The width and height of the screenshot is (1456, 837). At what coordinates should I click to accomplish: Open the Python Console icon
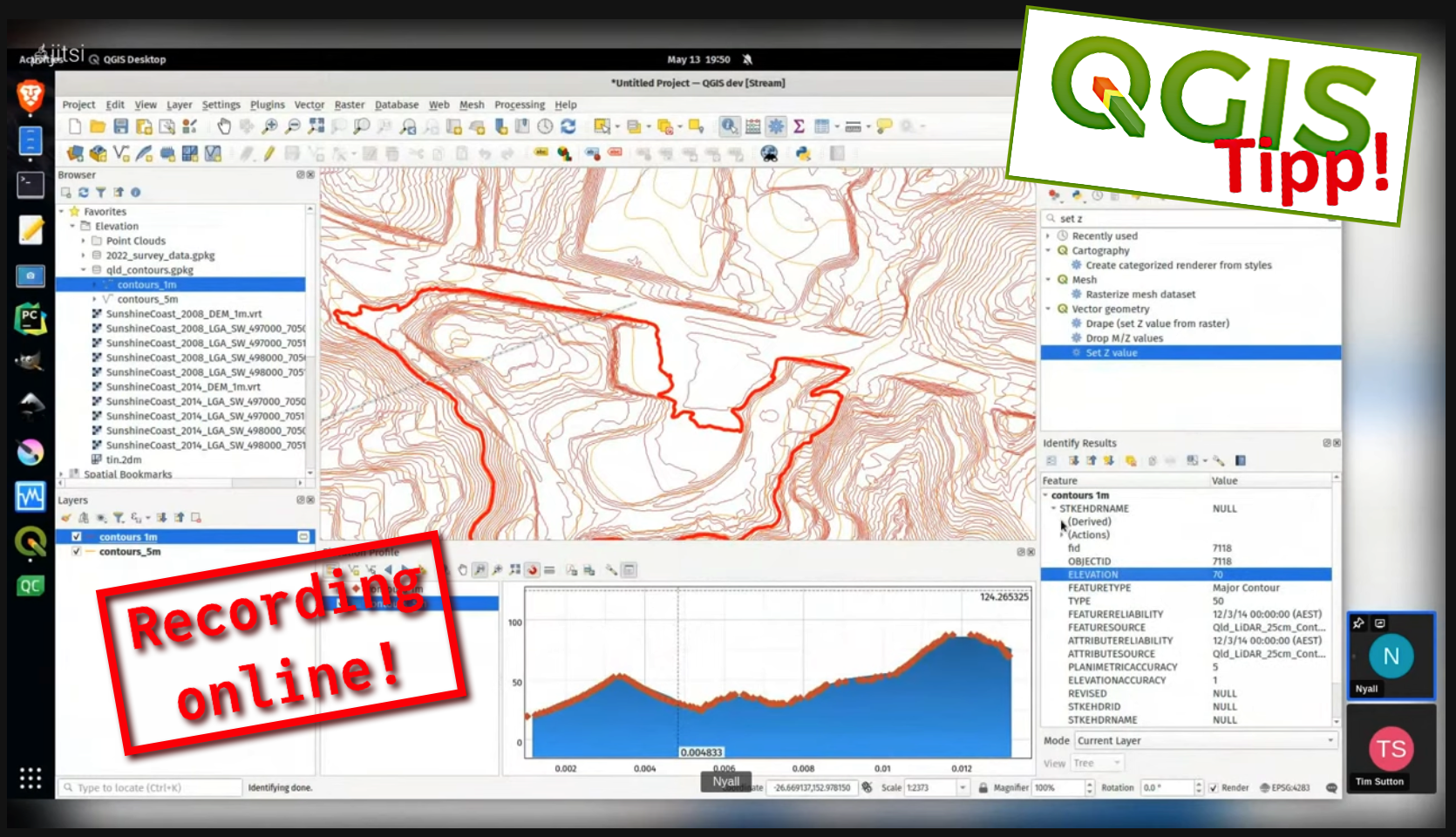pos(803,153)
